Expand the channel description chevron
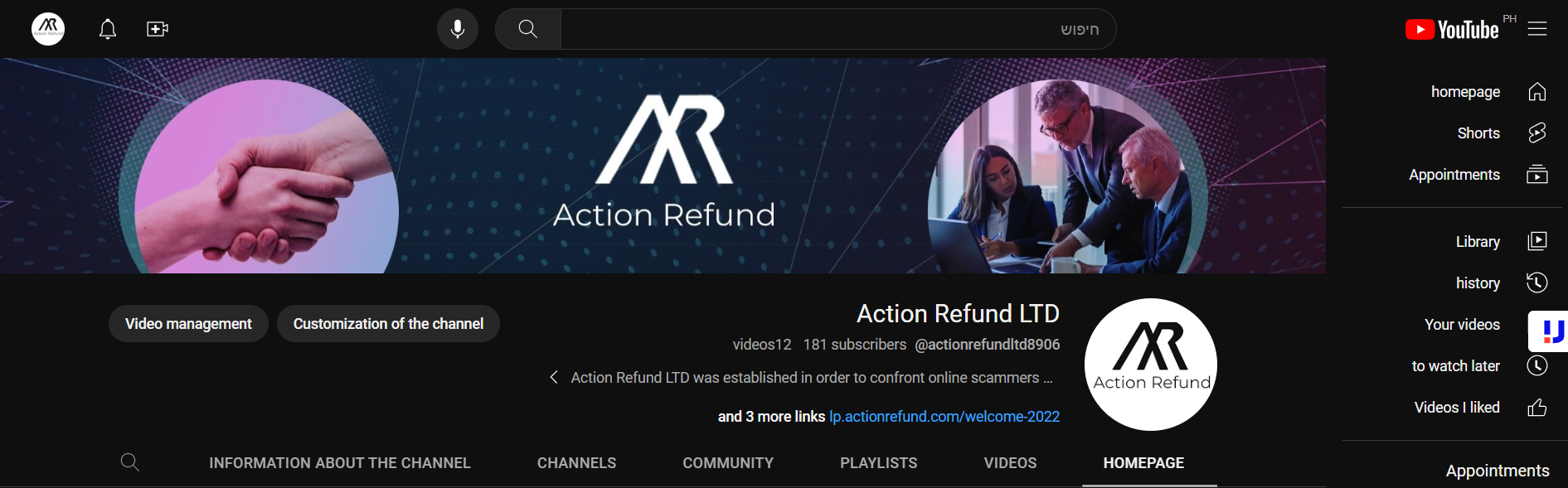Image resolution: width=1568 pixels, height=488 pixels. pos(554,377)
